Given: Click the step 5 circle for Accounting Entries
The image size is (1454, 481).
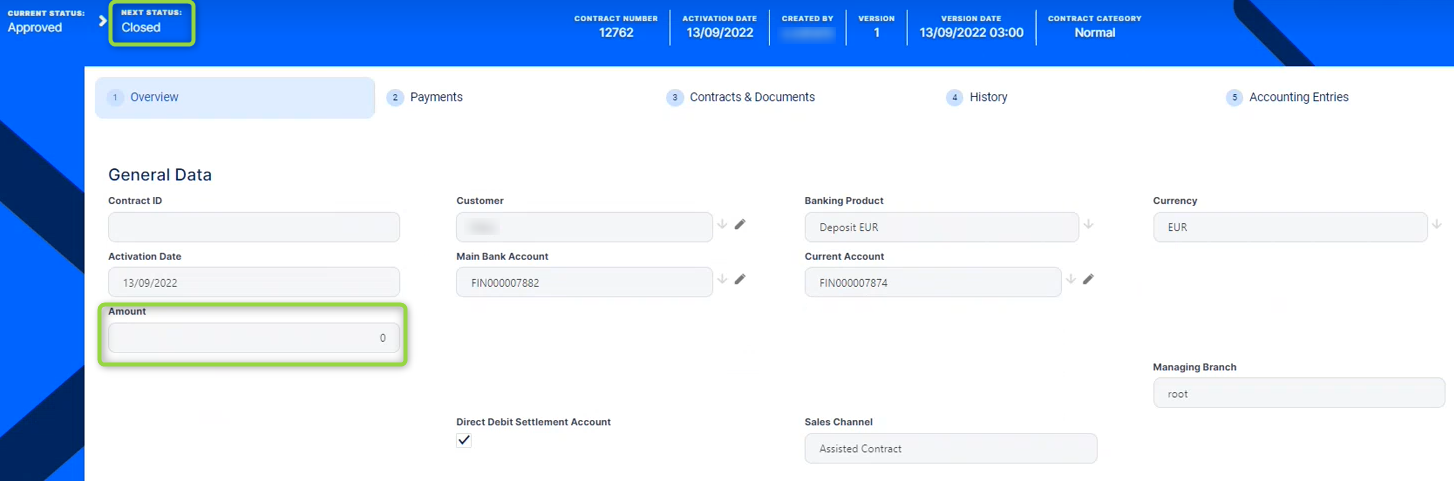Looking at the screenshot, I should click(1235, 98).
